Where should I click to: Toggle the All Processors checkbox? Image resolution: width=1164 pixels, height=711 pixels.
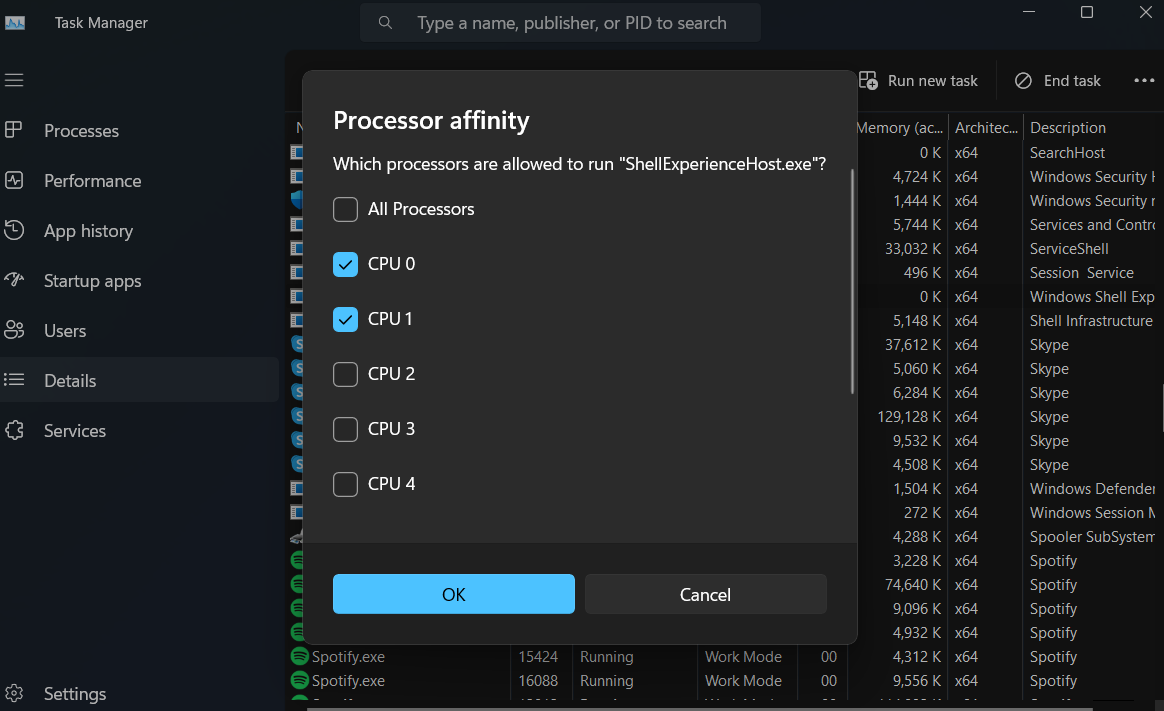345,209
